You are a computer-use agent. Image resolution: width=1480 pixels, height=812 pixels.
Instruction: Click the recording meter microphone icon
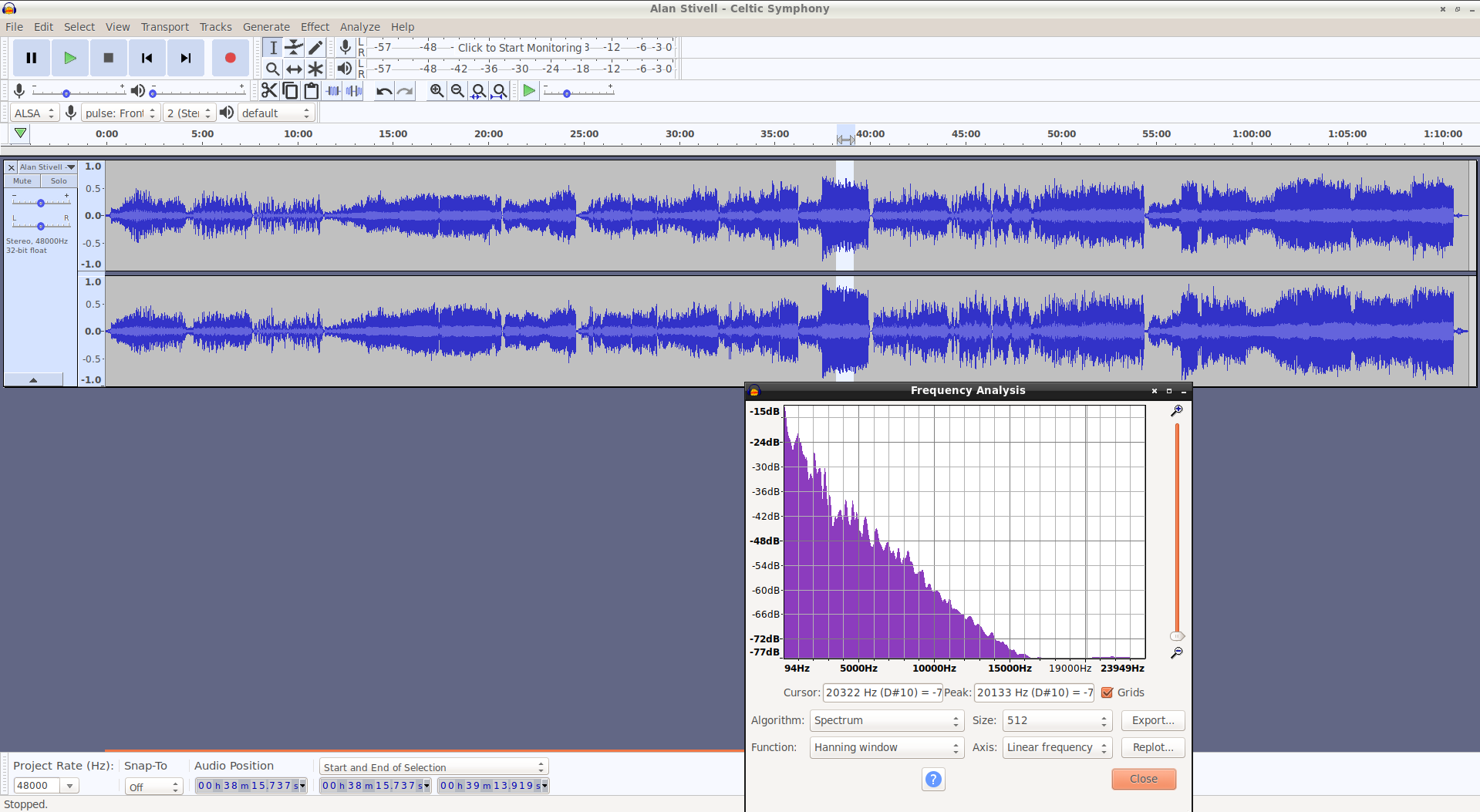pyautogui.click(x=346, y=47)
